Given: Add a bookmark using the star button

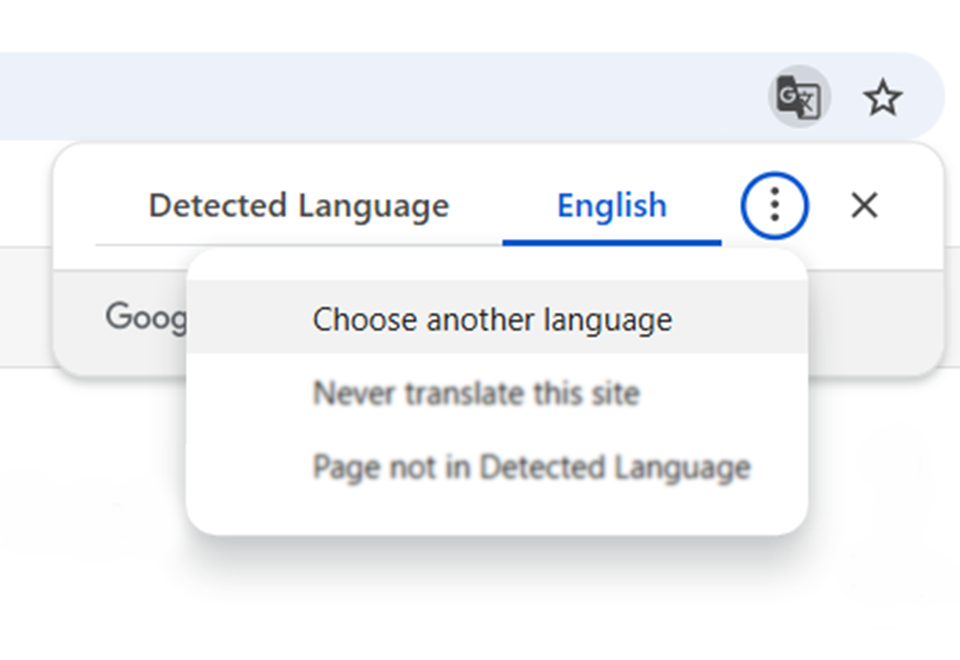Looking at the screenshot, I should click(x=882, y=98).
